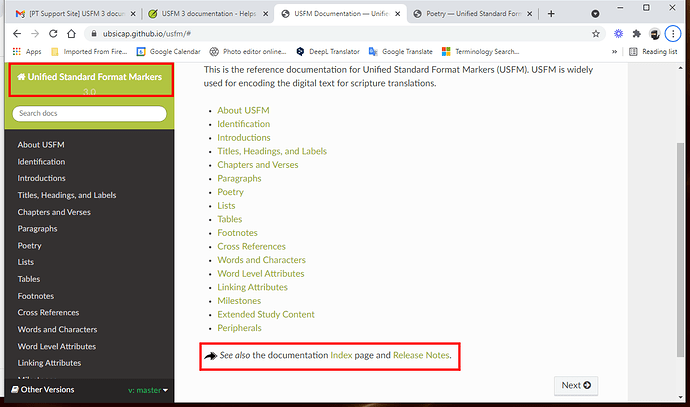Open Google Calendar bookmark

169,51
